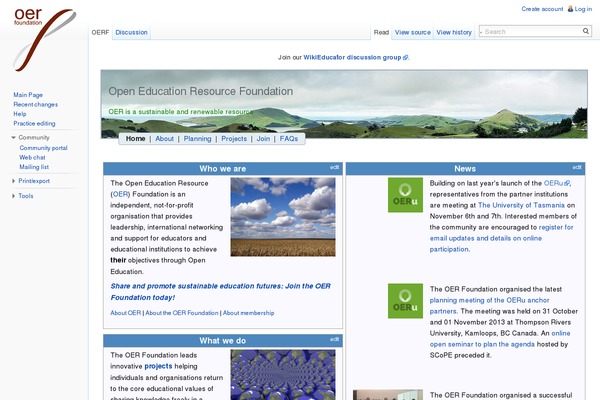Collapse the Community sidebar section
The width and height of the screenshot is (600, 400).
(13, 137)
